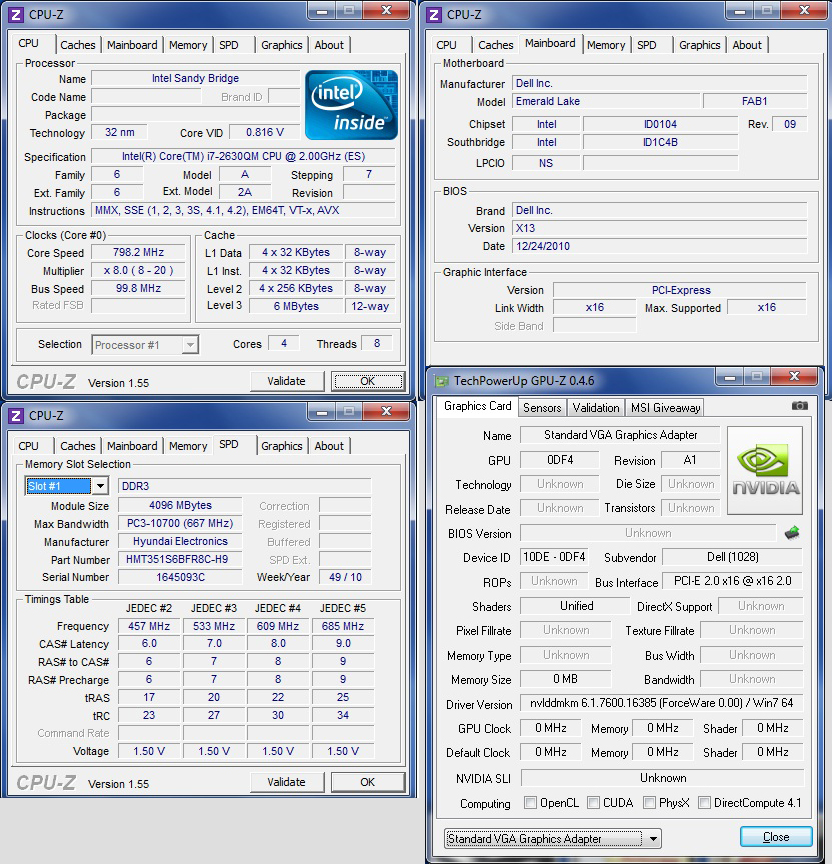Enable OpenCL computing support
832x864 pixels.
[x=530, y=803]
